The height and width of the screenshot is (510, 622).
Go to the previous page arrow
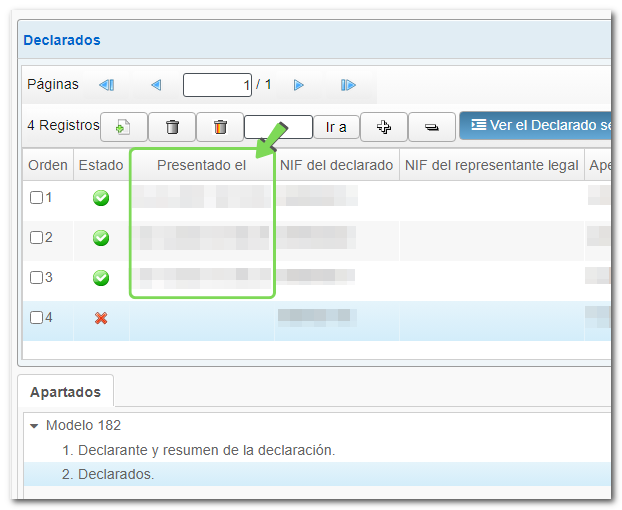[156, 85]
